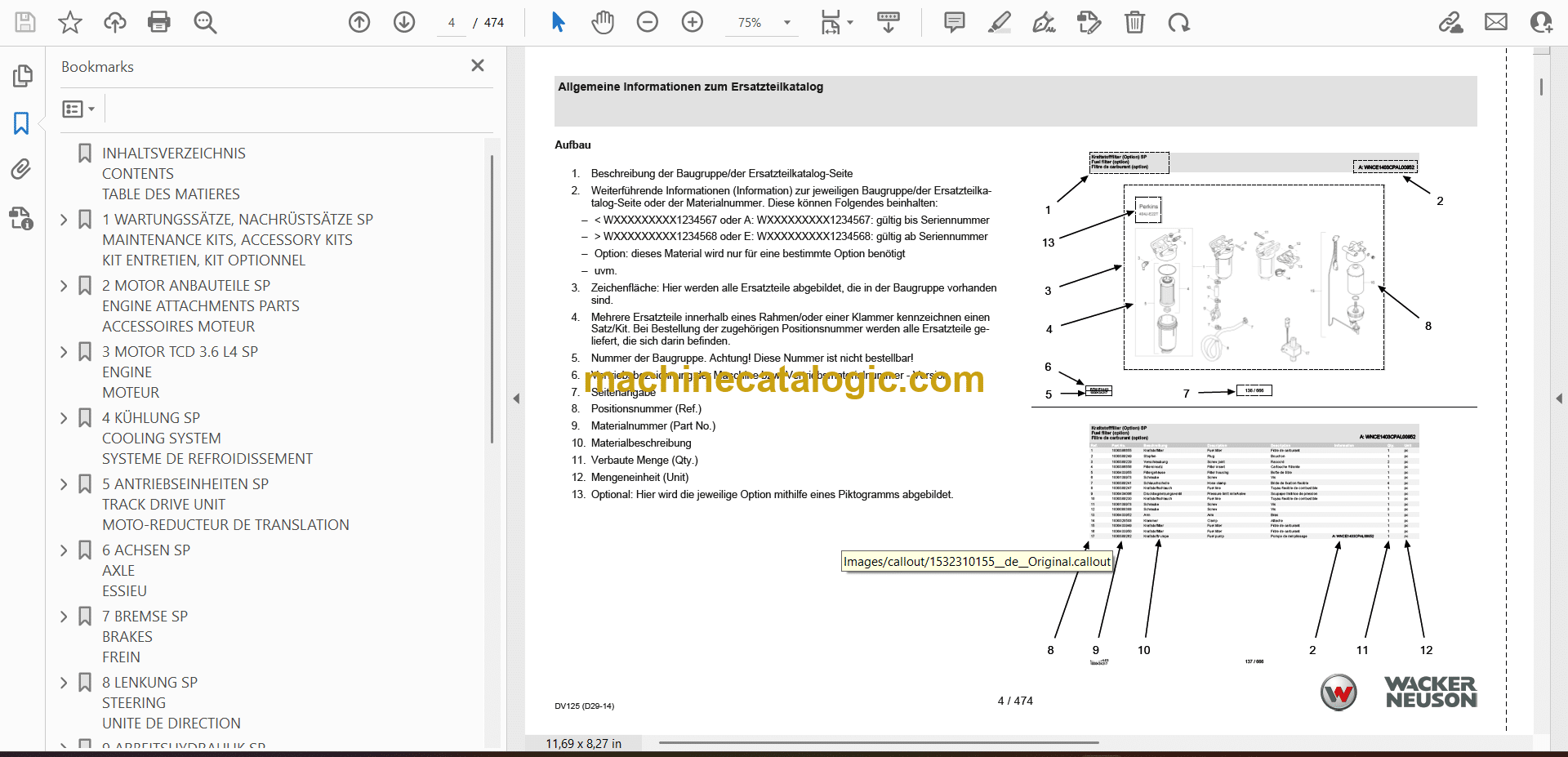
Task: Select the highlight text tool
Action: click(999, 22)
